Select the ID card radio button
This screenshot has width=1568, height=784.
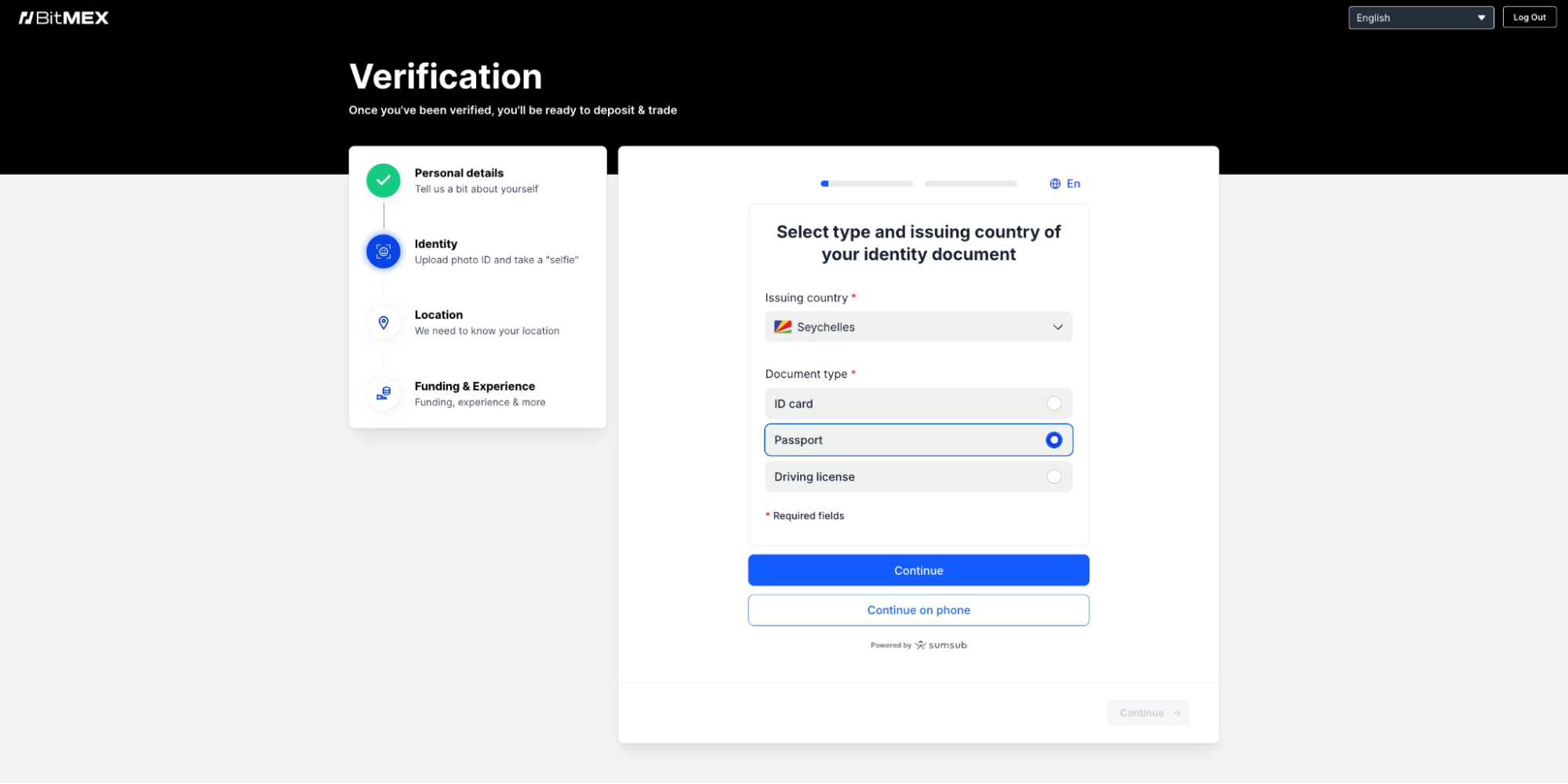point(1053,403)
